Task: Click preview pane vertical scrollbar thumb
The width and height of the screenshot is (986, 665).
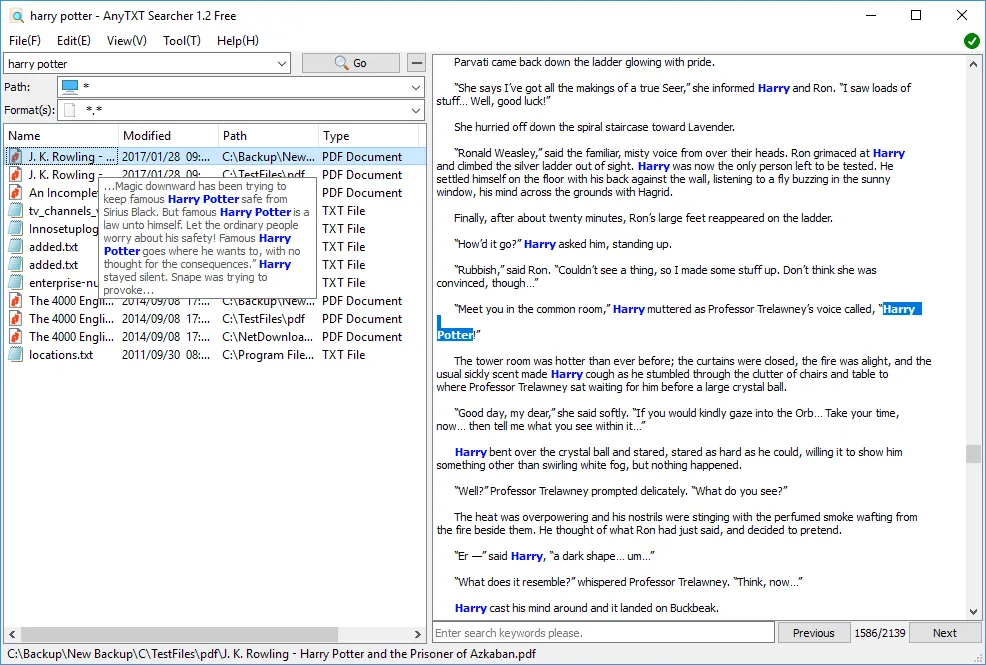Action: coord(973,454)
